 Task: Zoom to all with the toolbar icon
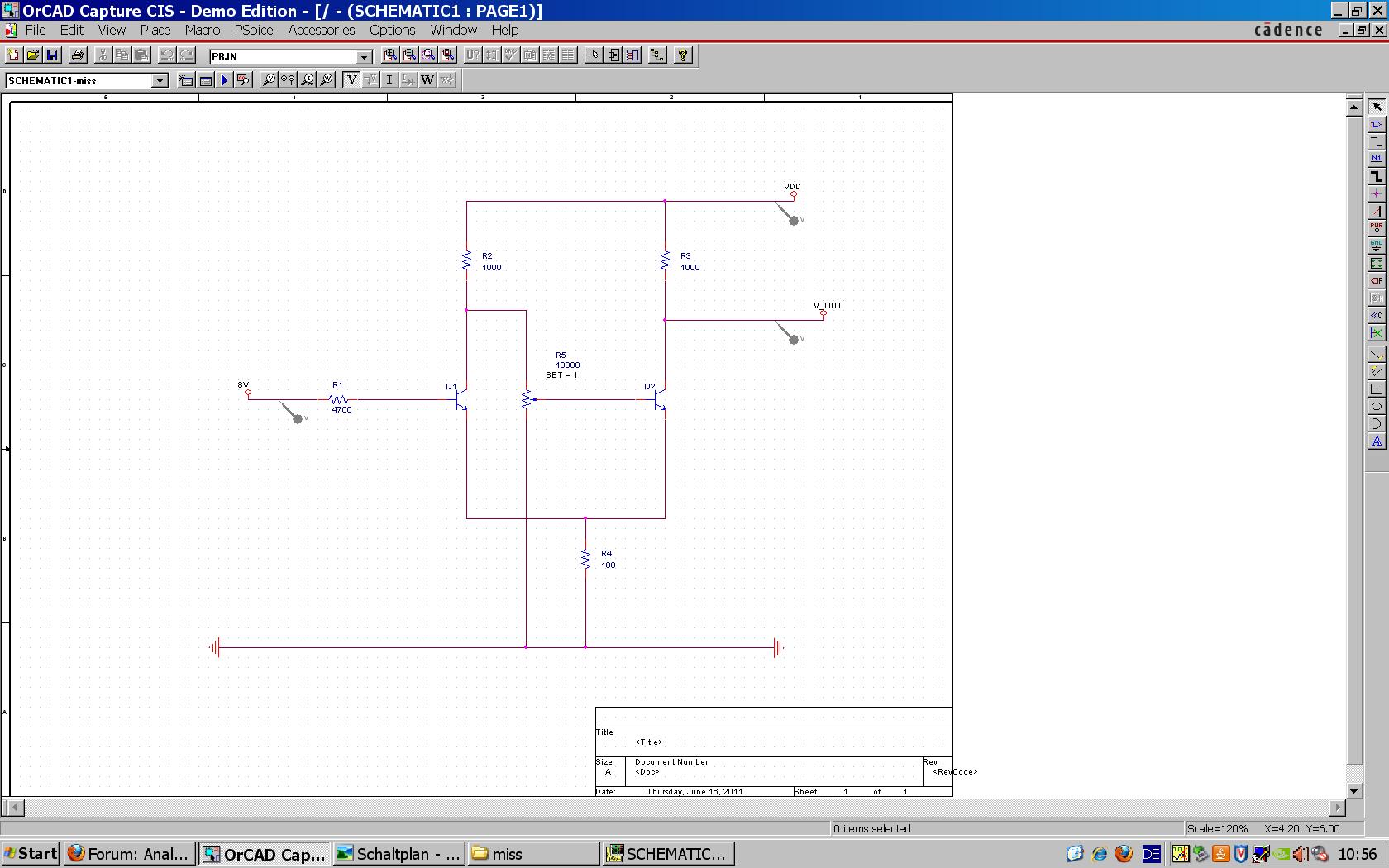(447, 55)
